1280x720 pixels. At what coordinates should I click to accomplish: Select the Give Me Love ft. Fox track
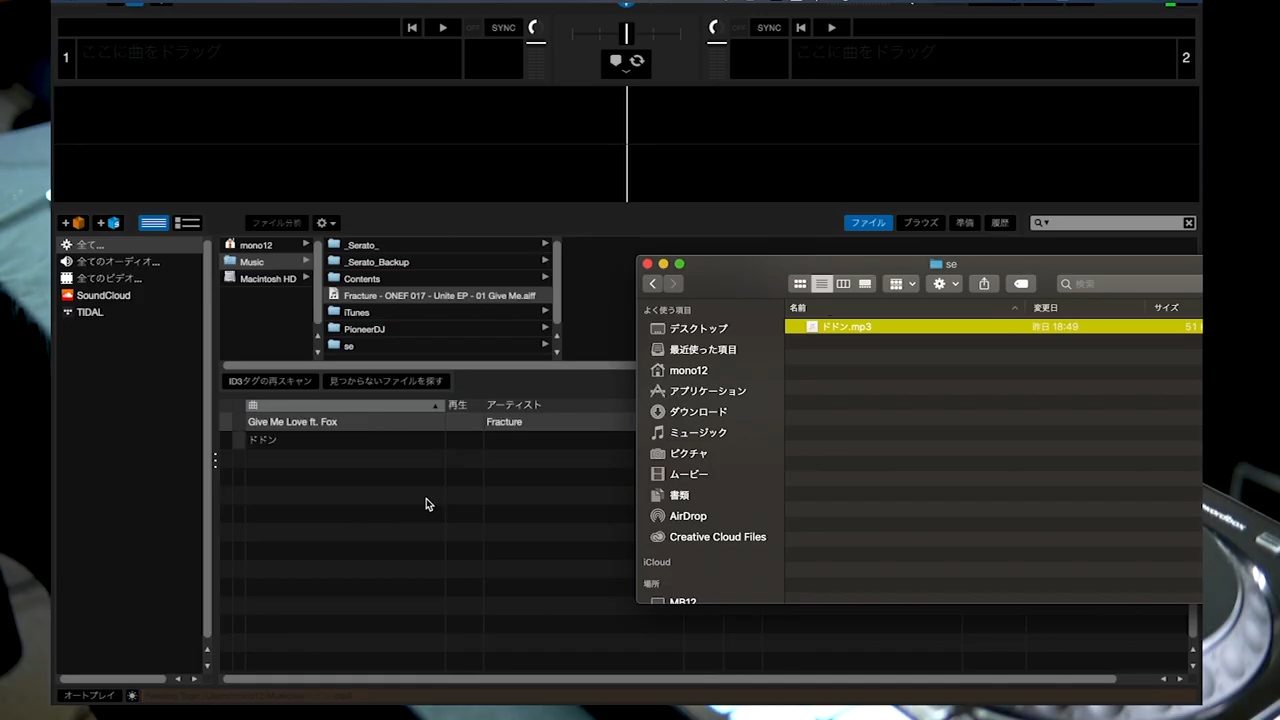(x=292, y=422)
